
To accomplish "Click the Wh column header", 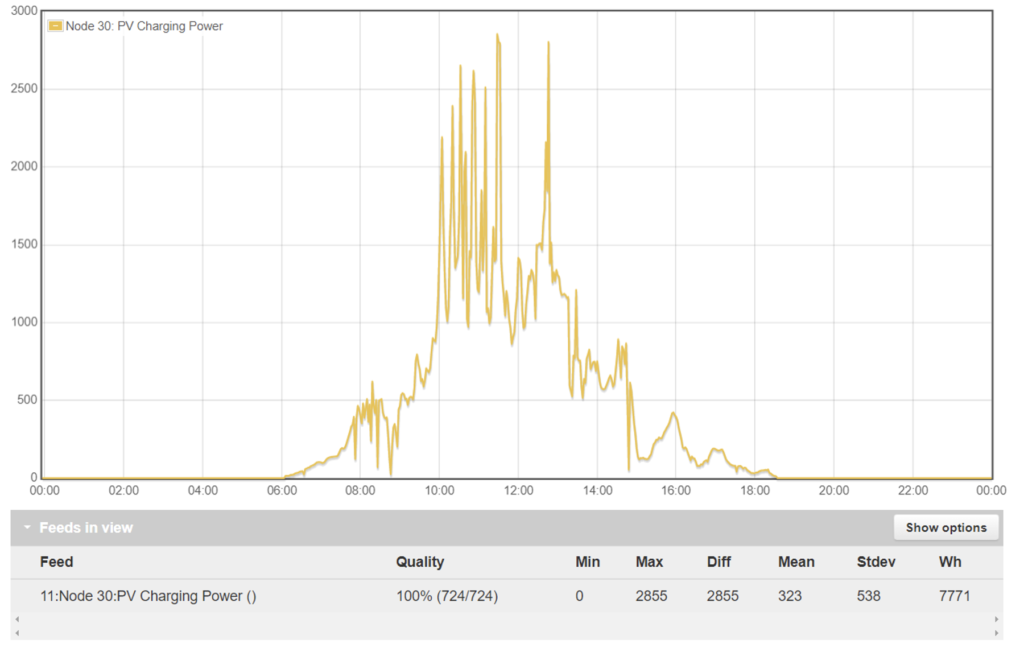I will (x=950, y=562).
